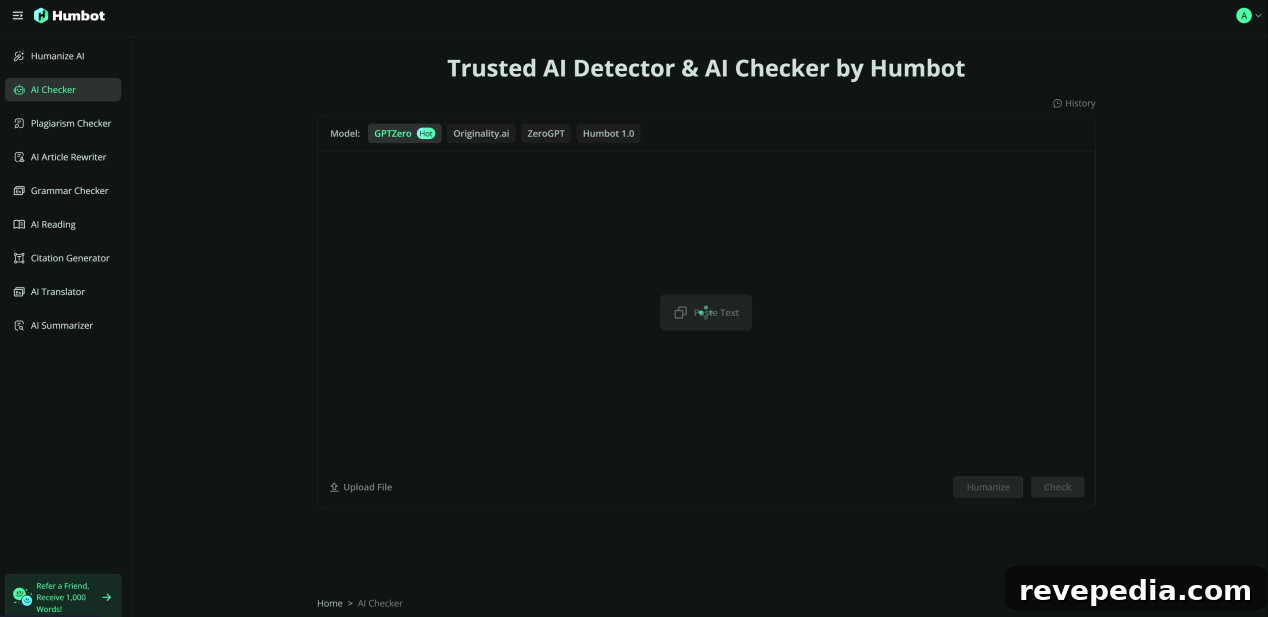Click the Hot badge on GPTZero
The height and width of the screenshot is (617, 1268).
coord(426,133)
